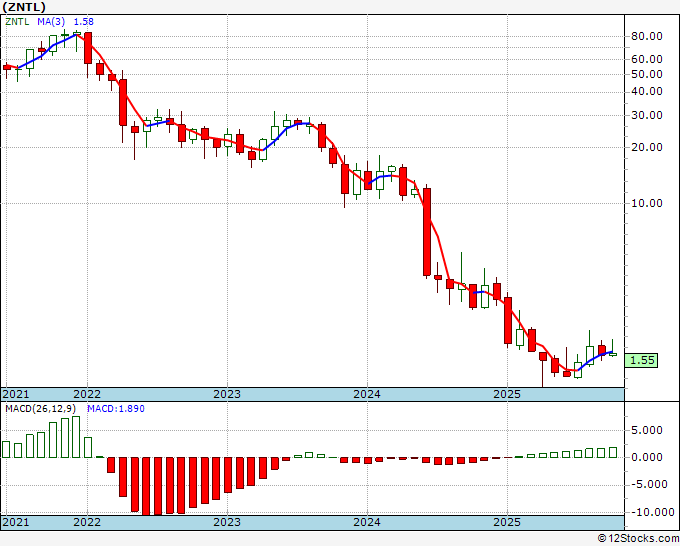This screenshot has width=680, height=546.
Task: Click the 1.55 current price tag
Action: click(x=641, y=360)
